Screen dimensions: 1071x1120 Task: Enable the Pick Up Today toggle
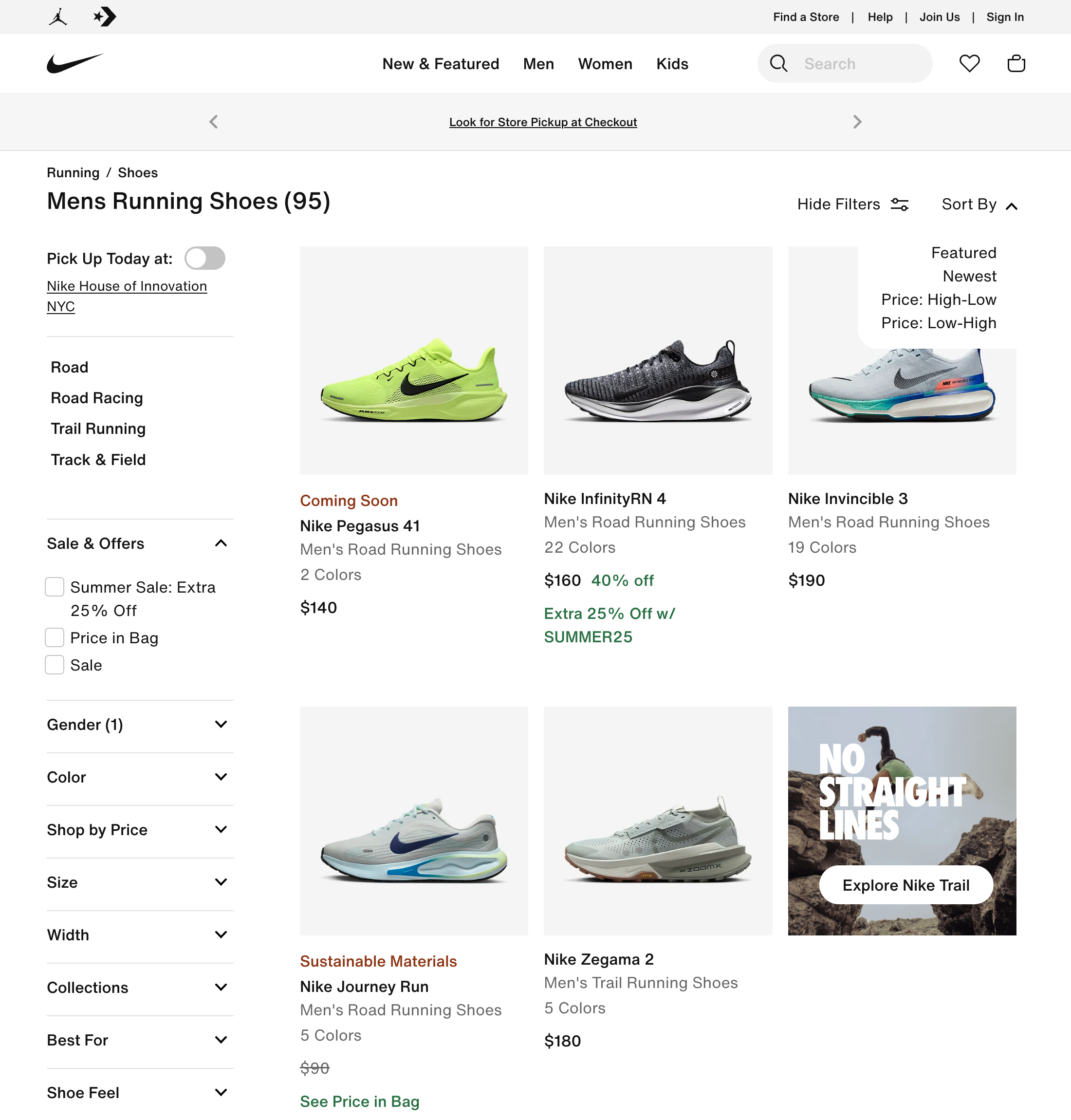tap(205, 258)
